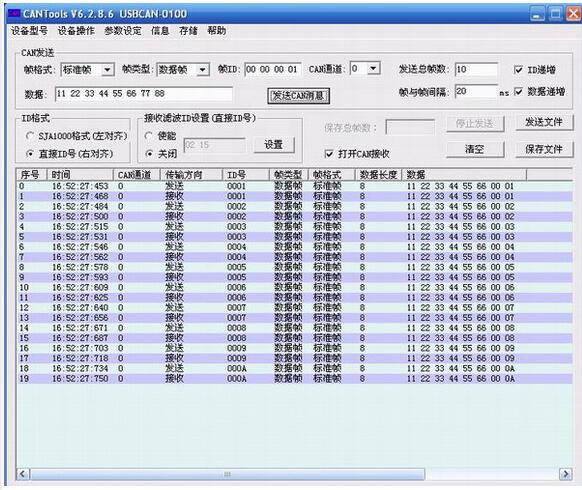Expand the CAN通道 dropdown
Image resolution: width=582 pixels, height=490 pixels.
(x=374, y=68)
